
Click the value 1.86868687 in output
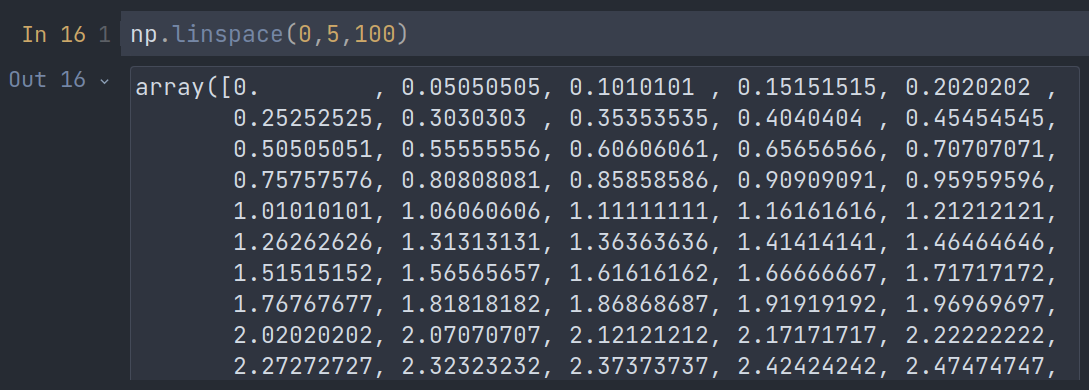tap(639, 305)
